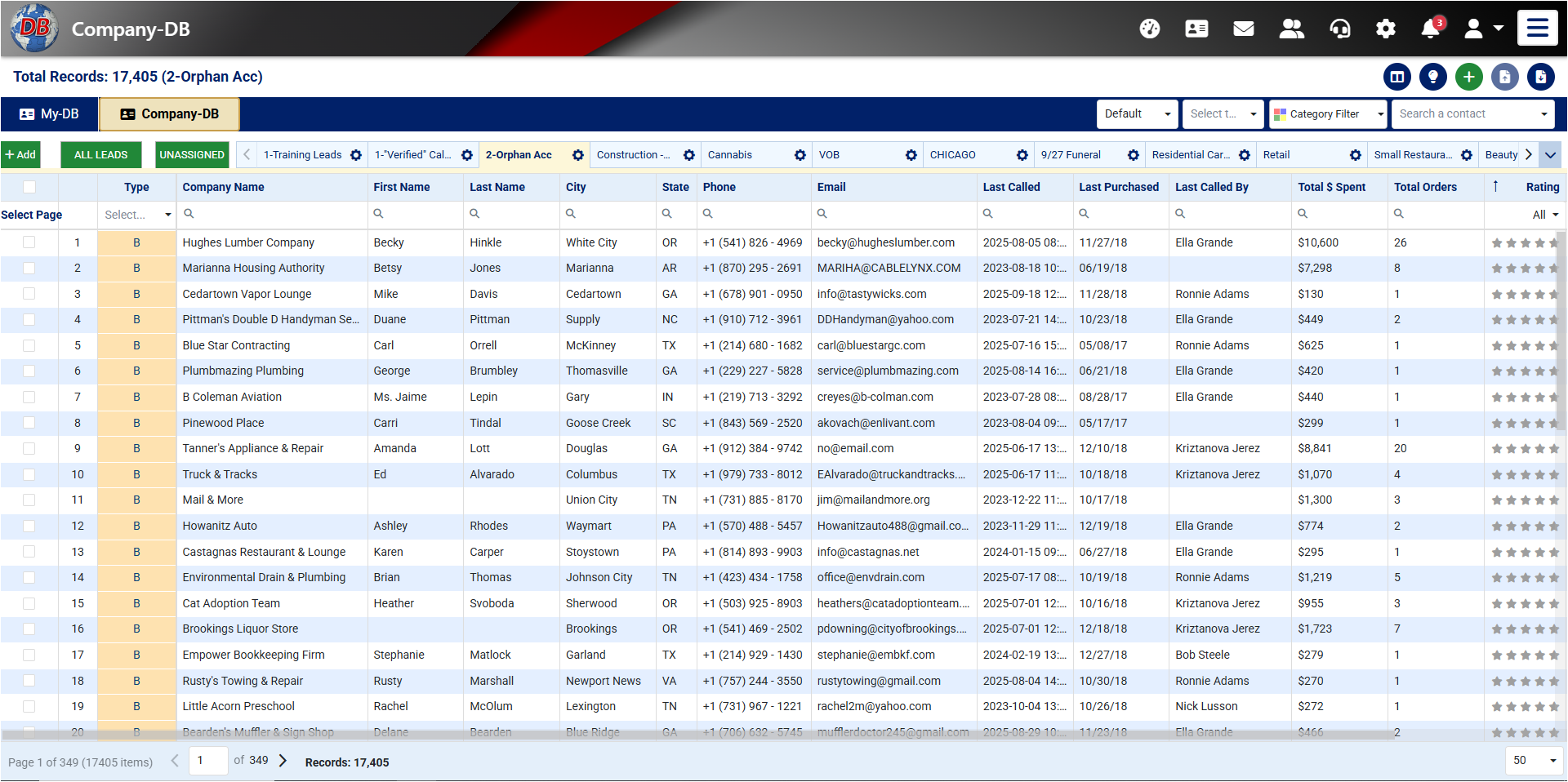The height and width of the screenshot is (782, 1568).
Task: Open gear for Cannabis tab
Action: [x=800, y=155]
